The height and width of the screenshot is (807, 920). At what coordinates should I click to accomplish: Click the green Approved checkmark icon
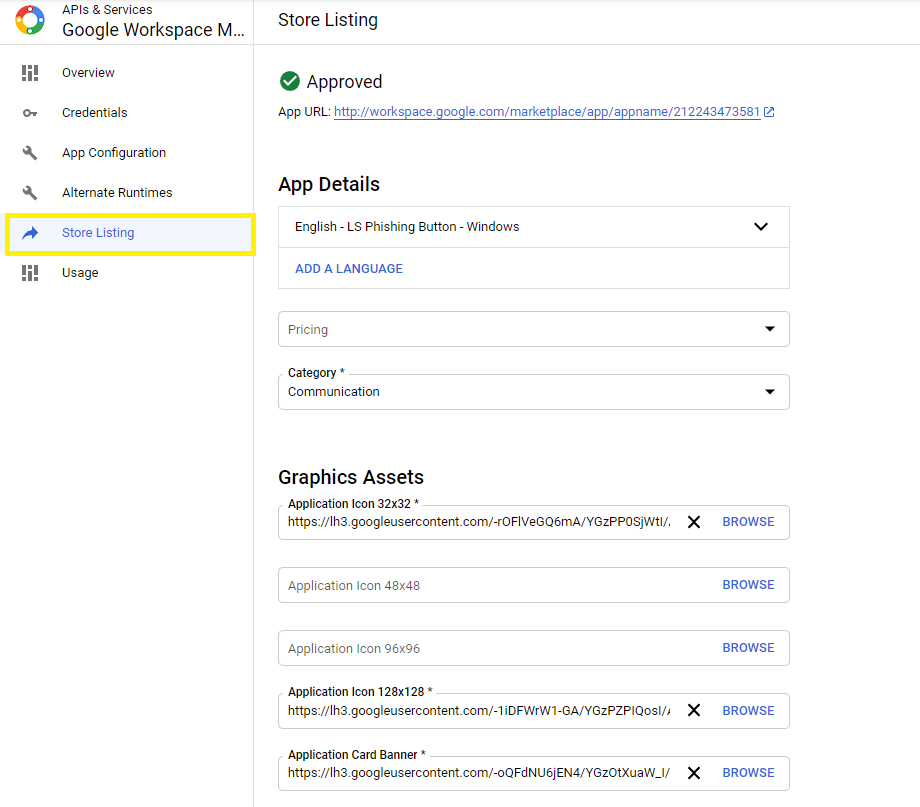(x=290, y=81)
